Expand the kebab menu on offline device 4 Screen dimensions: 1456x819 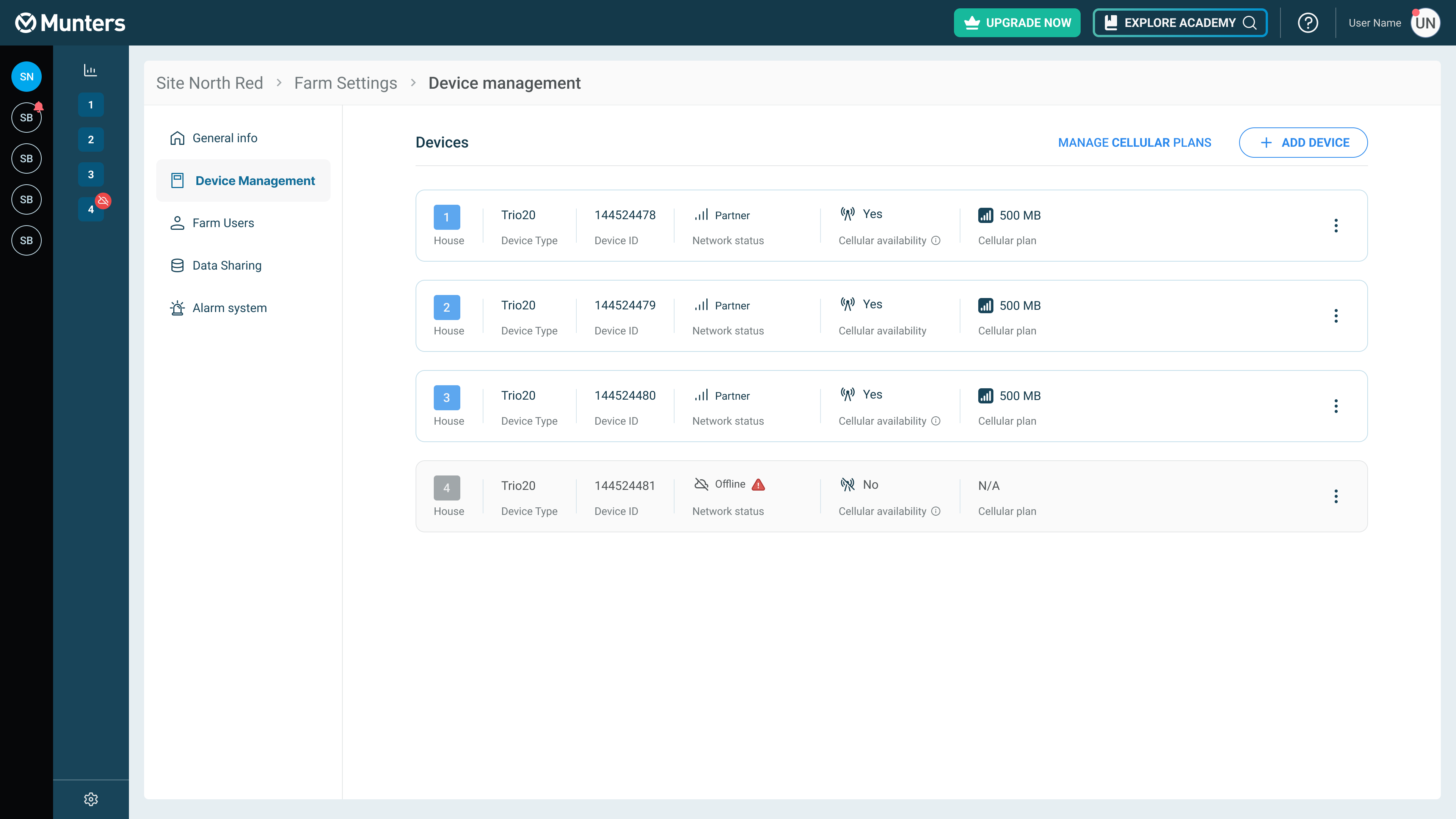click(x=1335, y=496)
